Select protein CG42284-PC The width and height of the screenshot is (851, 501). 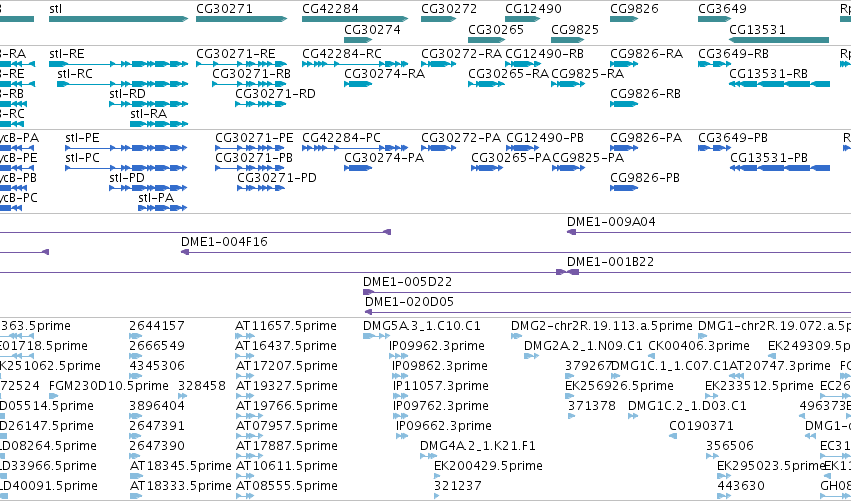click(355, 148)
